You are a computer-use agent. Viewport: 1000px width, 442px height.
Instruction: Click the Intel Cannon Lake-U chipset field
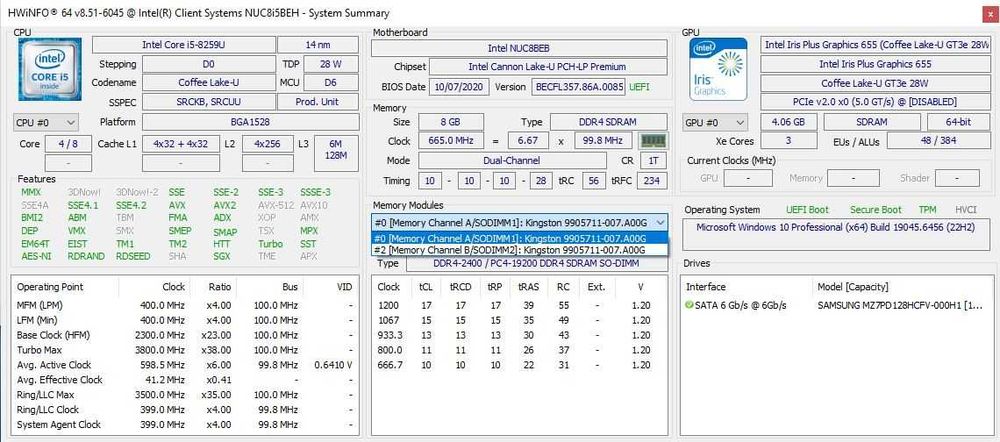click(548, 67)
